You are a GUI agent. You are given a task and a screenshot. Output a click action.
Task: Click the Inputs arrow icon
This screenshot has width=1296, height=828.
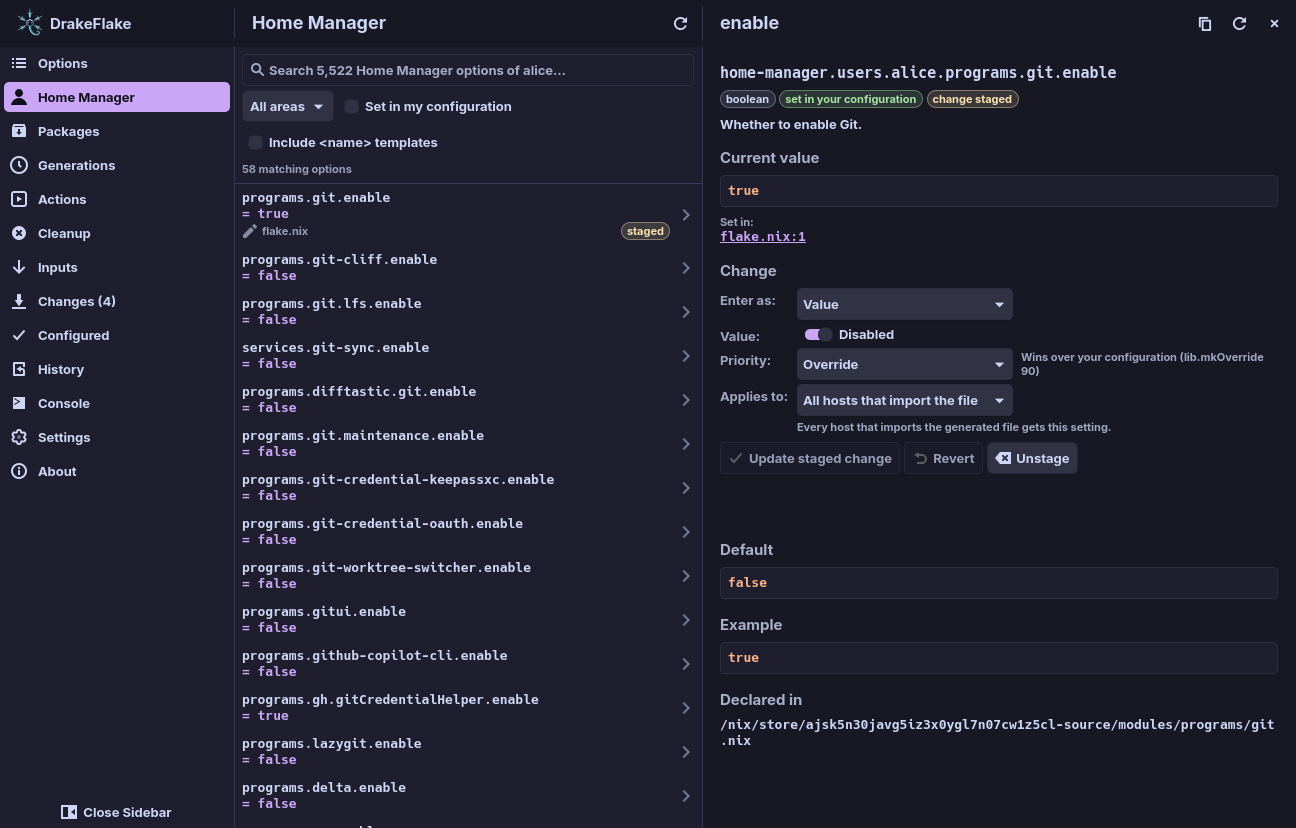(19, 267)
